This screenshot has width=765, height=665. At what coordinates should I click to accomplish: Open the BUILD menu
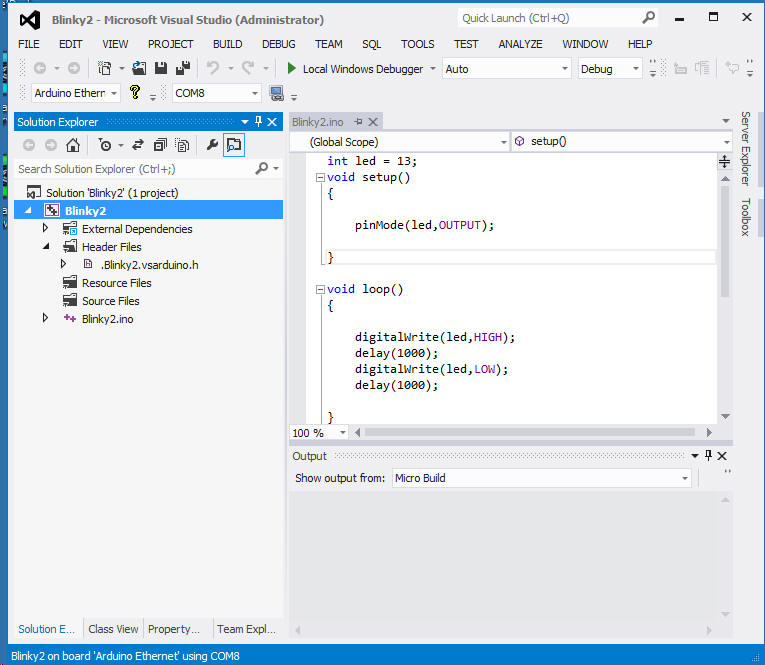coord(227,44)
